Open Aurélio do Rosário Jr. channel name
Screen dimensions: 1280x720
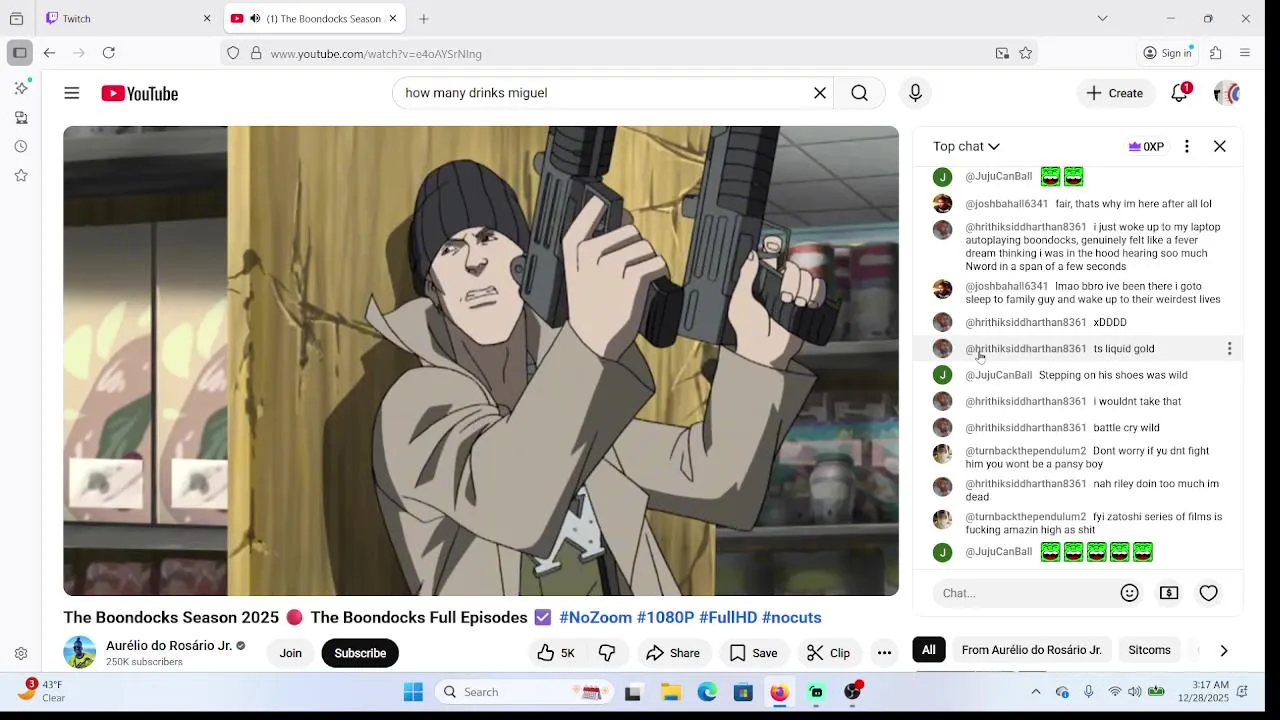[169, 645]
